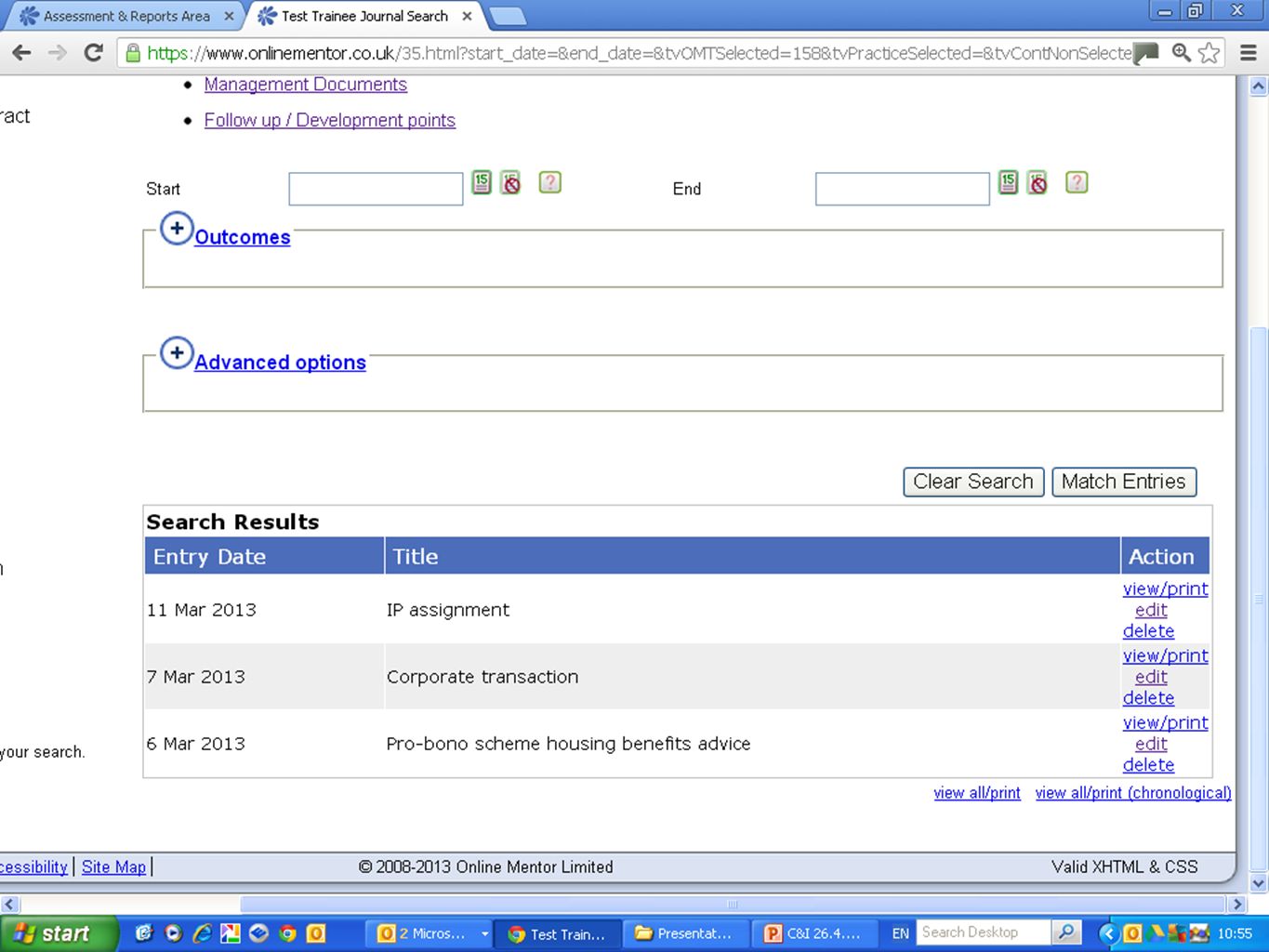Open the '2 Micros...' taskbar group dropdown
The image size is (1269, 952).
click(484, 933)
